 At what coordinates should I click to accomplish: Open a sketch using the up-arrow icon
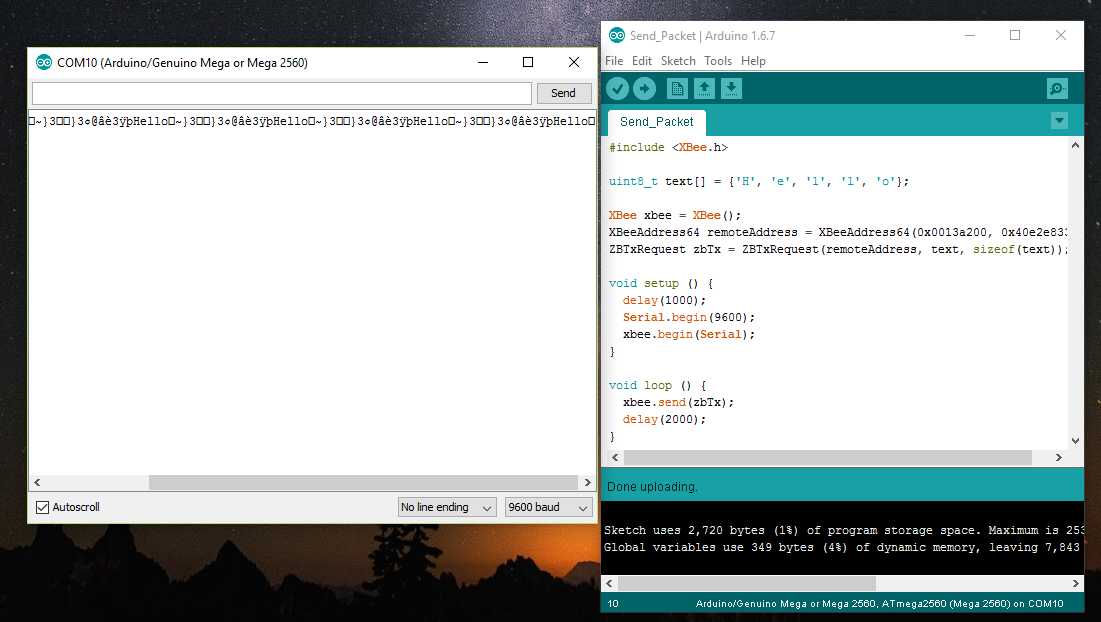(x=704, y=88)
